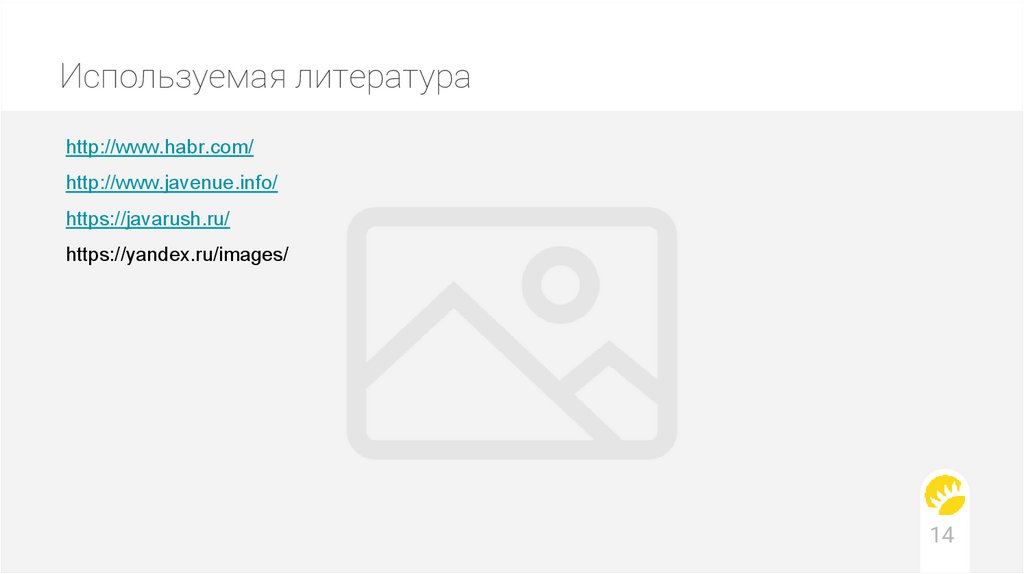Click the word 'Используемая' in the title
The width and height of the screenshot is (1024, 574).
(173, 77)
